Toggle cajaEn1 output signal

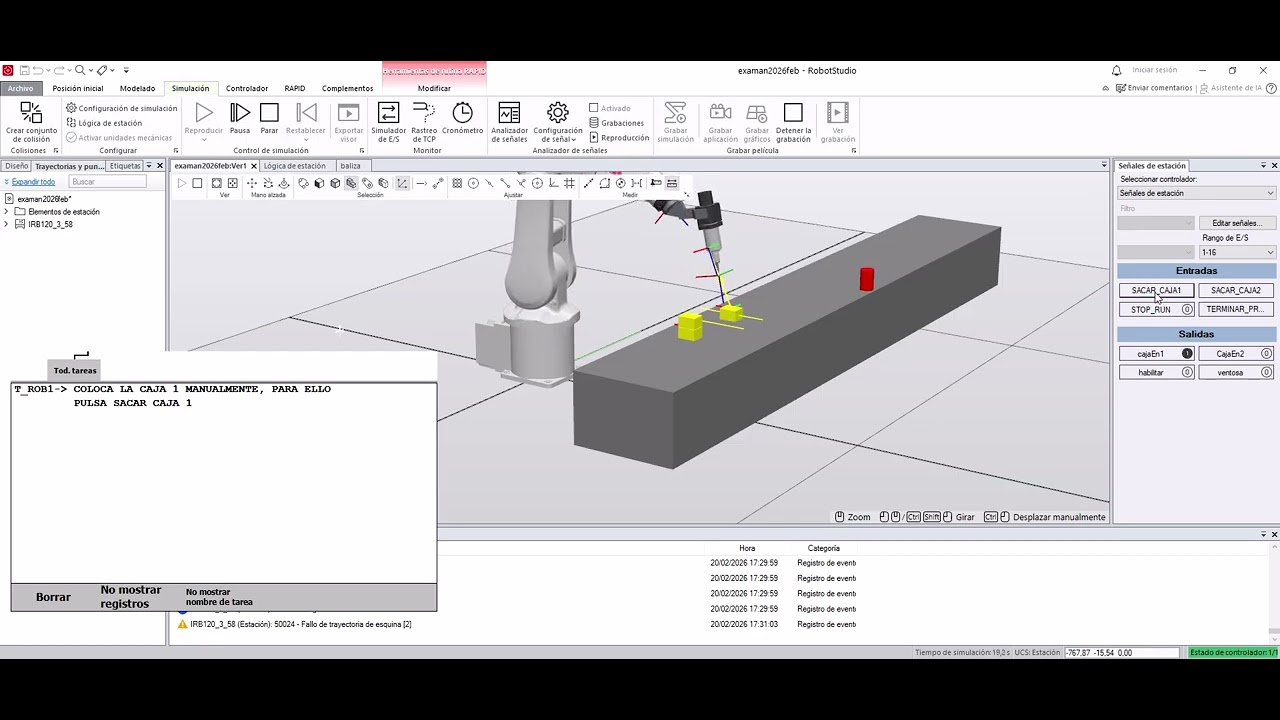click(x=1156, y=354)
